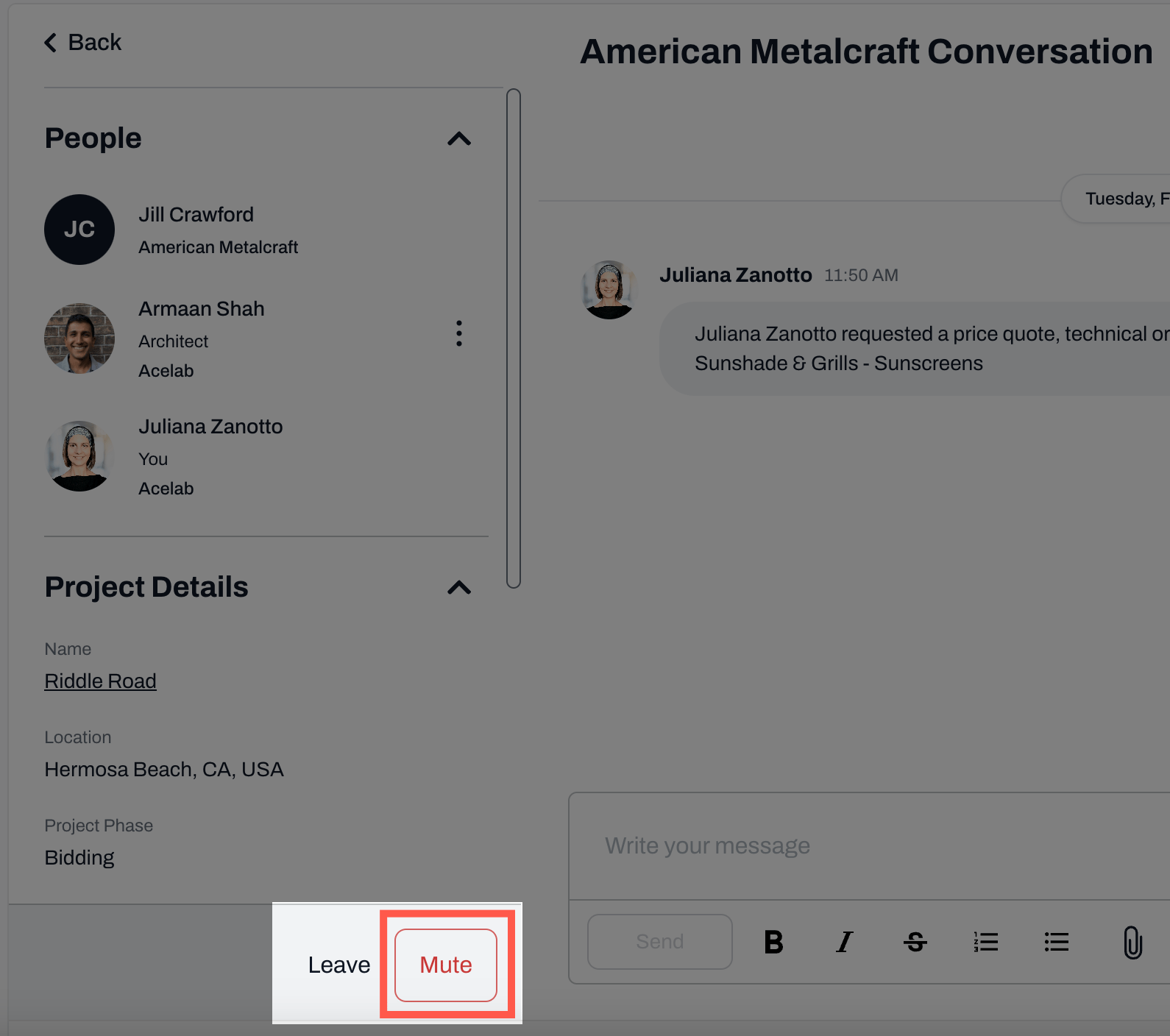Collapse the Project Details section

pyautogui.click(x=459, y=587)
